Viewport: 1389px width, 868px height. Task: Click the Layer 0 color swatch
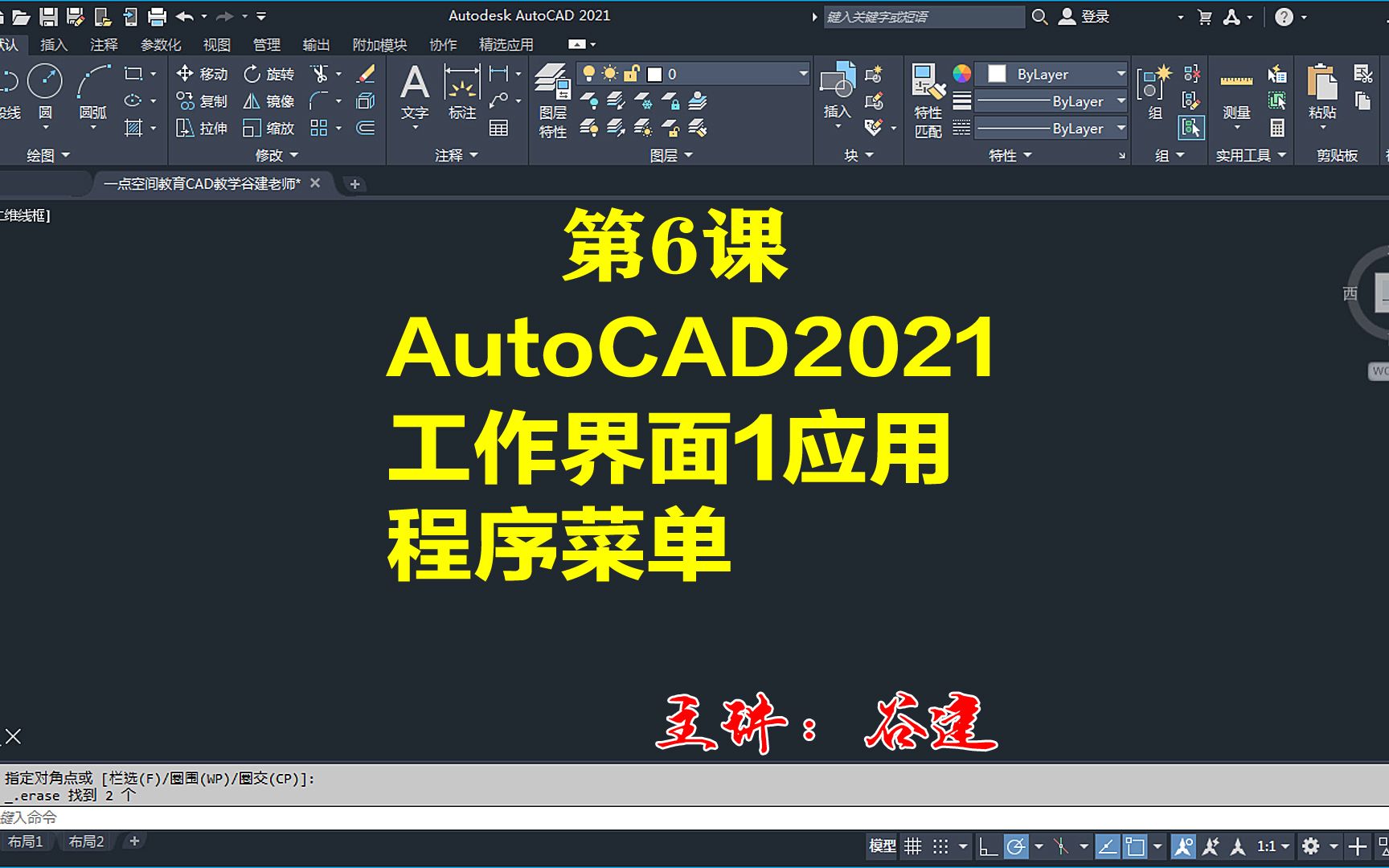pos(655,73)
